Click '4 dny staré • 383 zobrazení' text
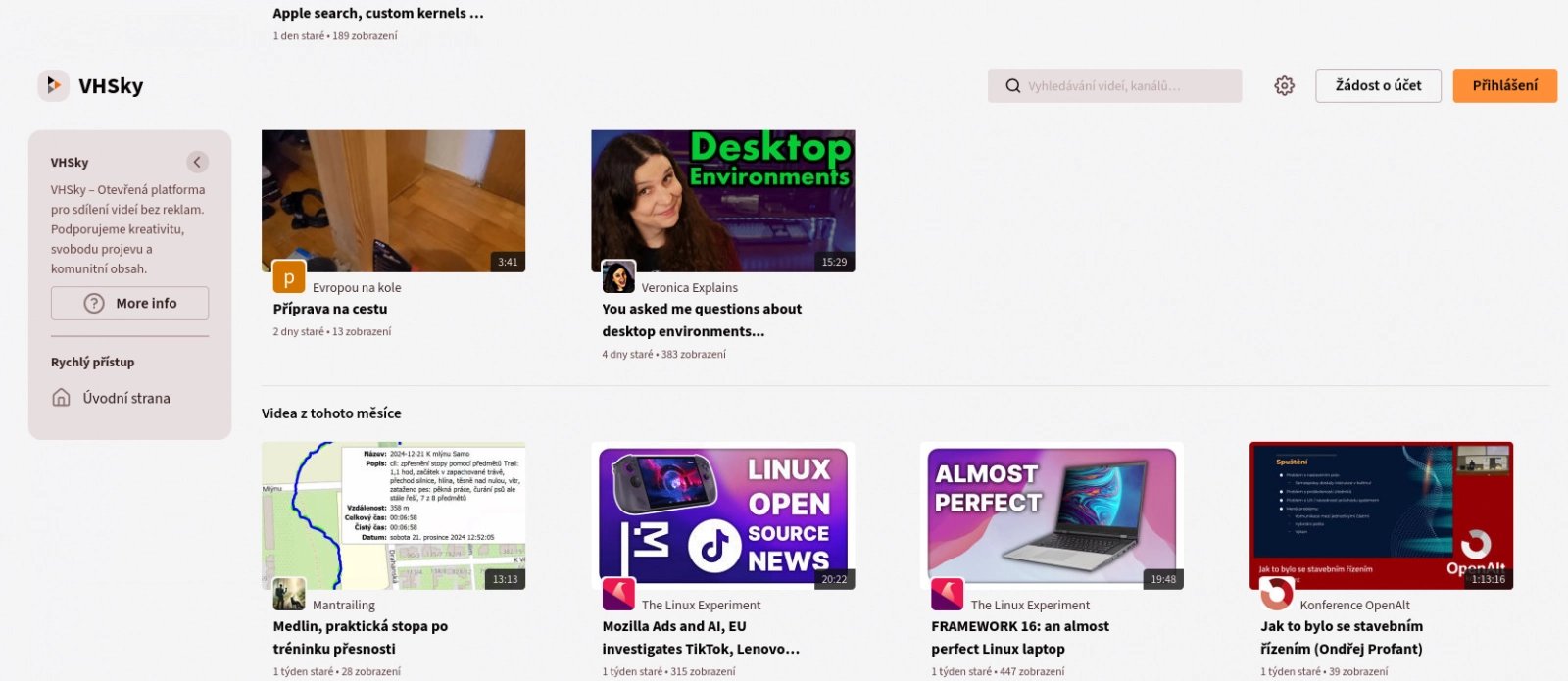The height and width of the screenshot is (681, 1568). 664,355
